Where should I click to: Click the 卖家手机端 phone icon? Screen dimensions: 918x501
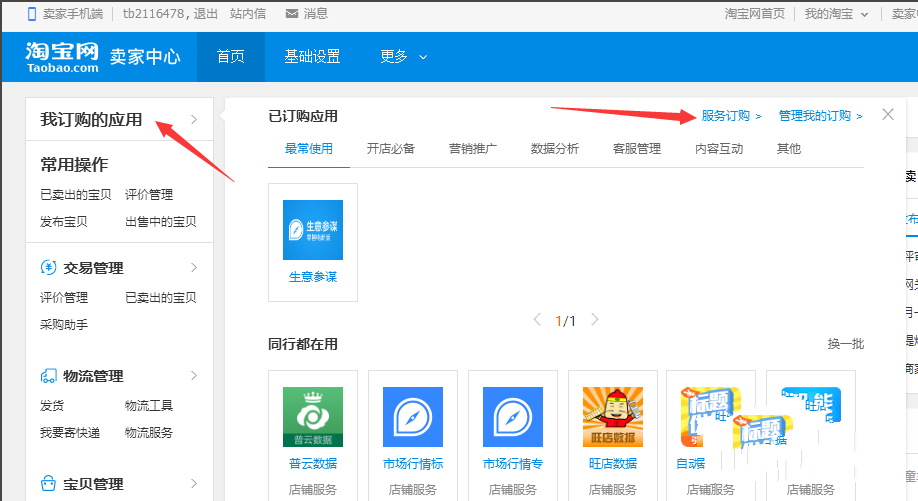(32, 13)
